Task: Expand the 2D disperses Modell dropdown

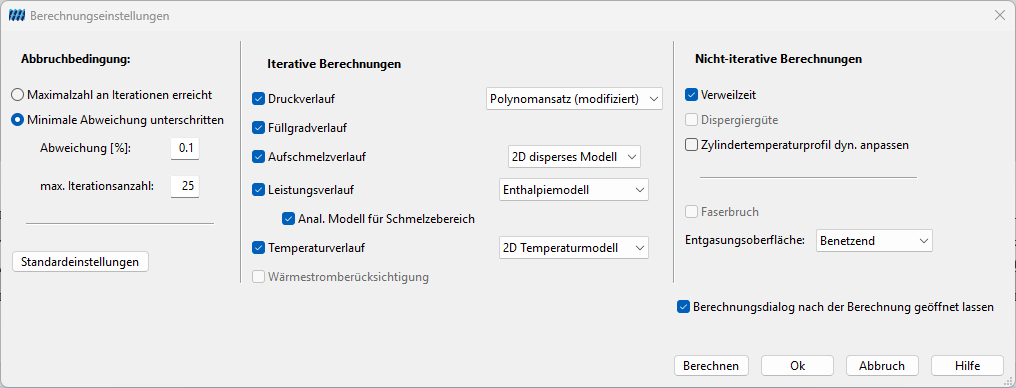Action: click(574, 156)
